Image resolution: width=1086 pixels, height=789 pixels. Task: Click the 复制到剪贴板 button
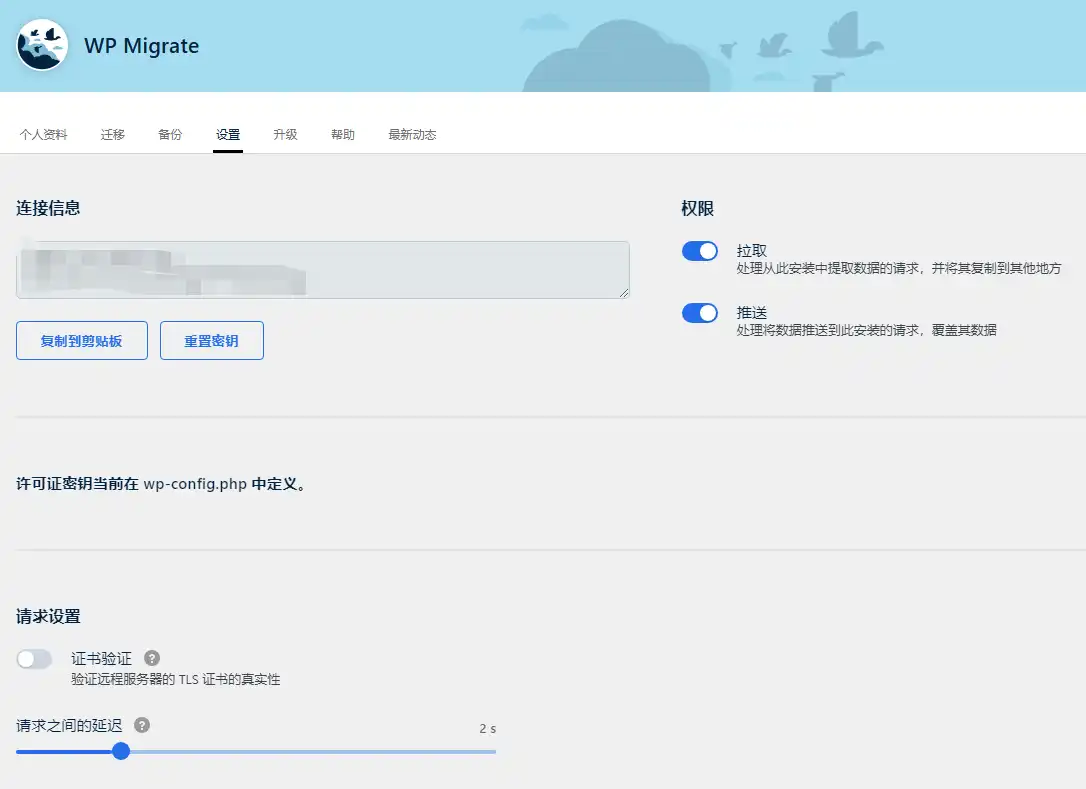pos(81,340)
